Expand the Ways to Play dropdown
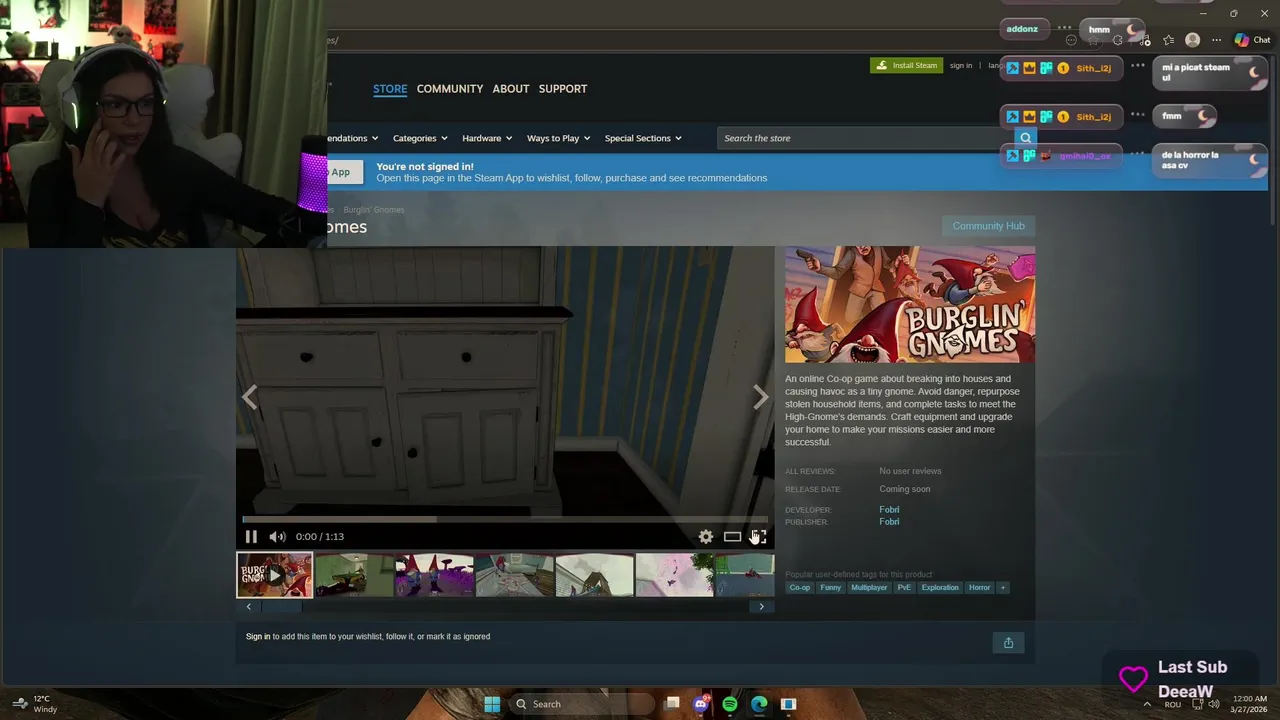Image resolution: width=1280 pixels, height=720 pixels. tap(558, 138)
